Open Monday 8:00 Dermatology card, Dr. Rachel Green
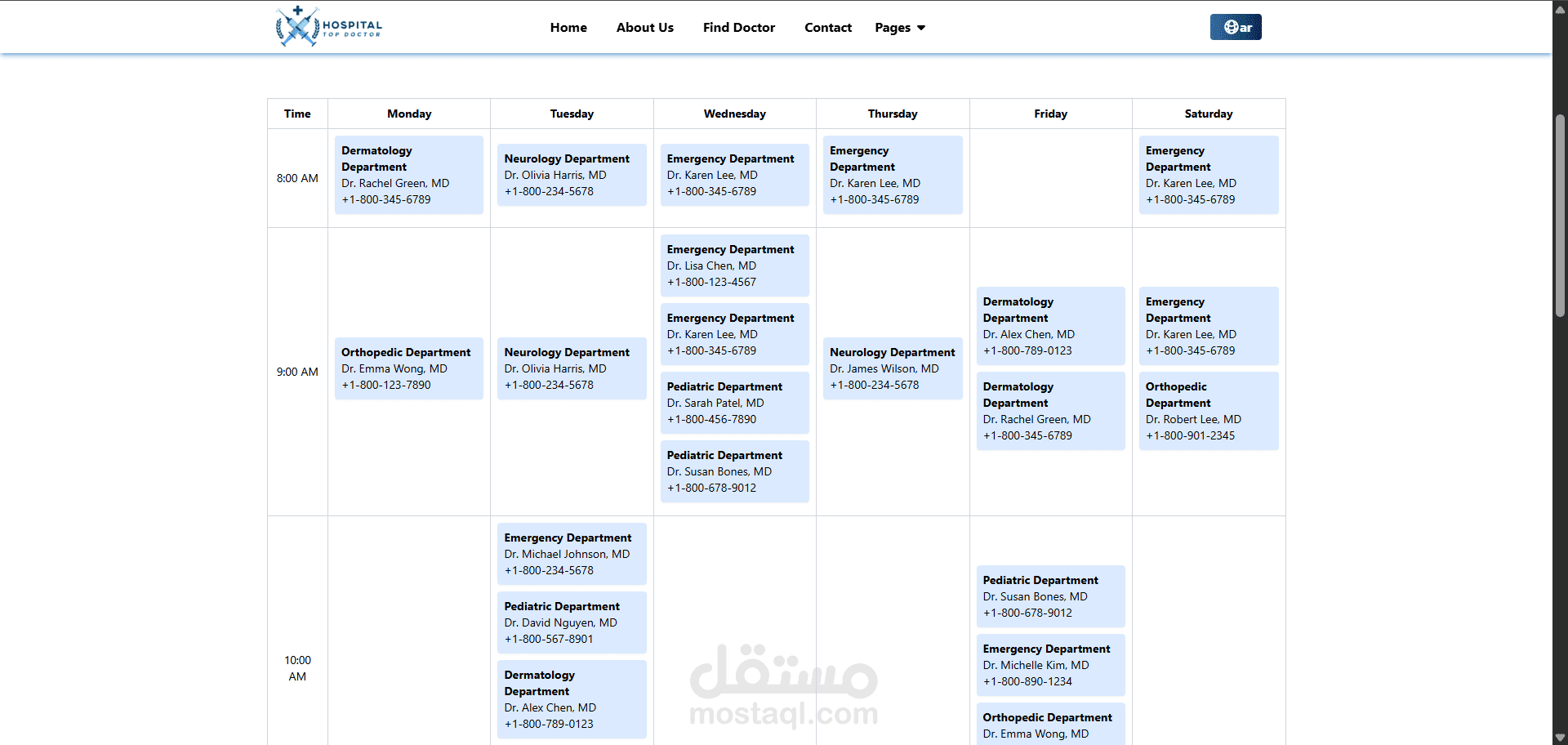 click(x=409, y=175)
